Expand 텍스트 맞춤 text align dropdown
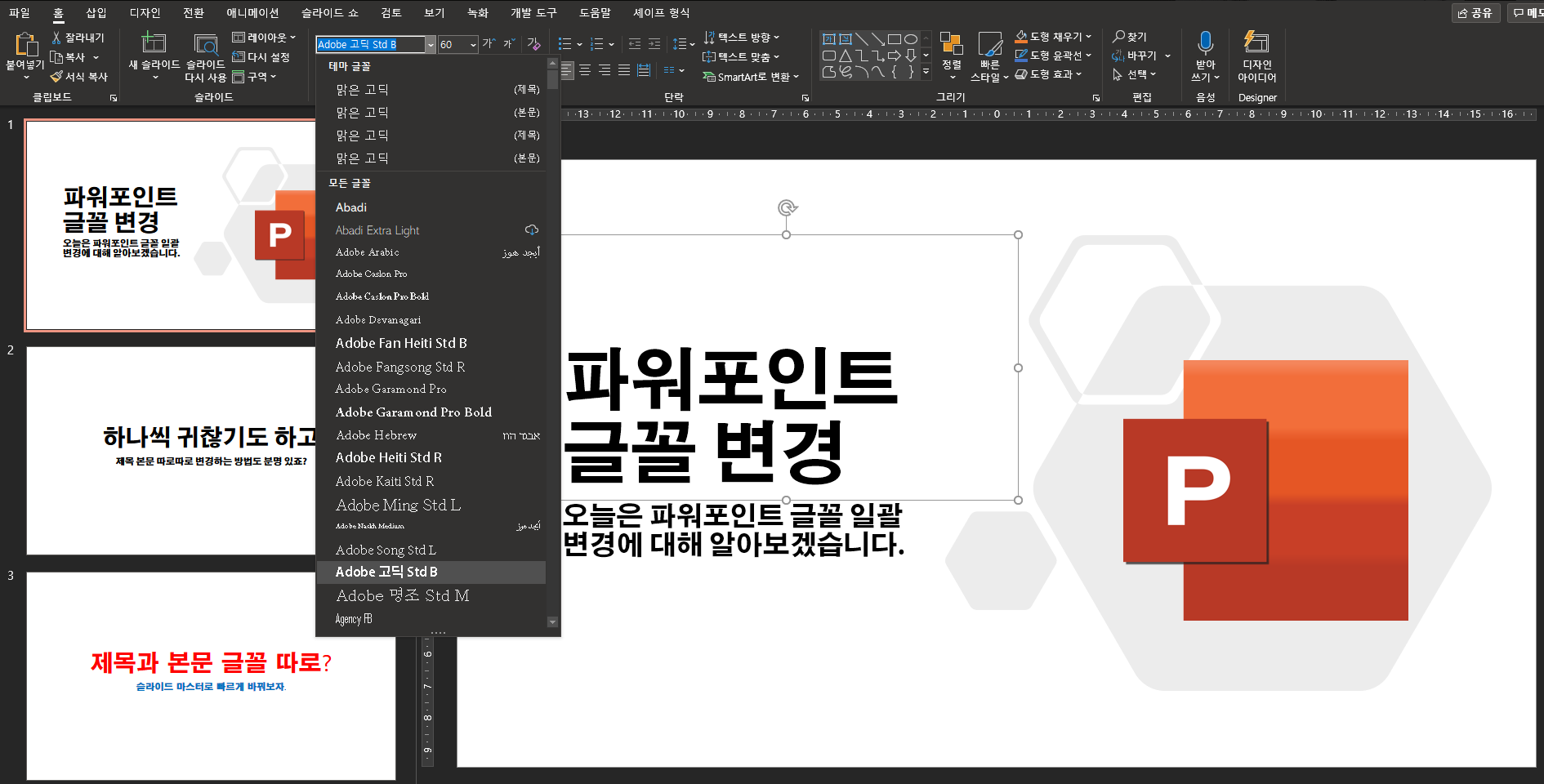This screenshot has width=1544, height=784. (776, 57)
